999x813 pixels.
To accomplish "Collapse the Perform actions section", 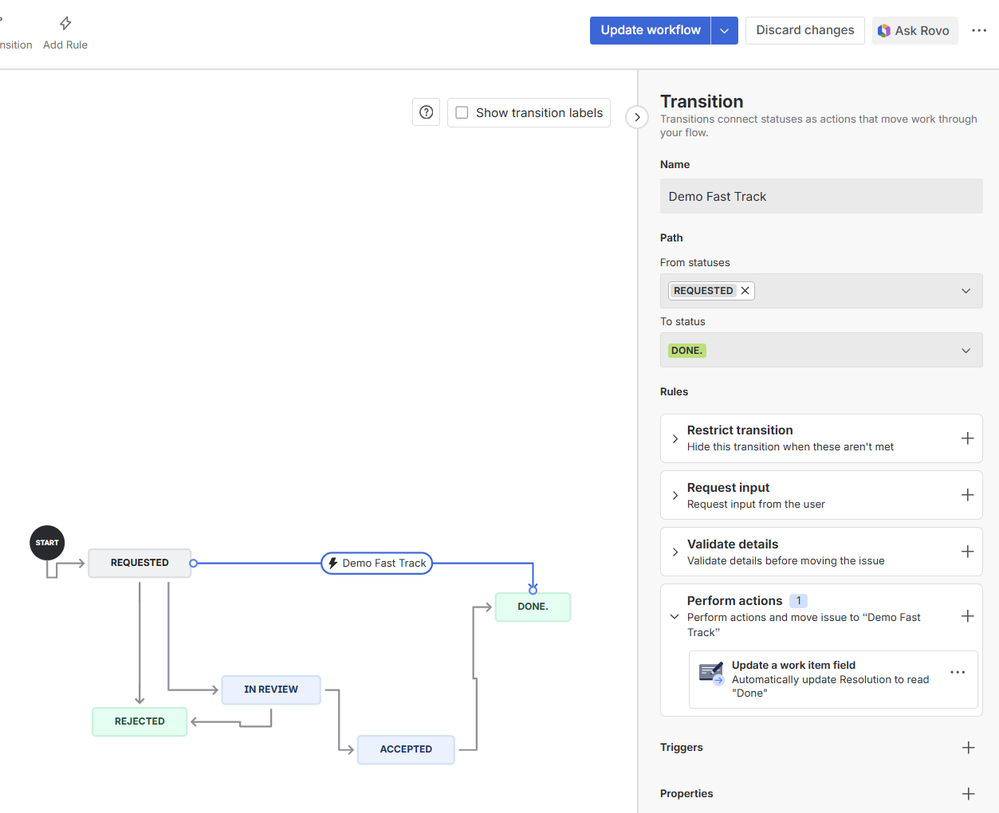I will [673, 616].
